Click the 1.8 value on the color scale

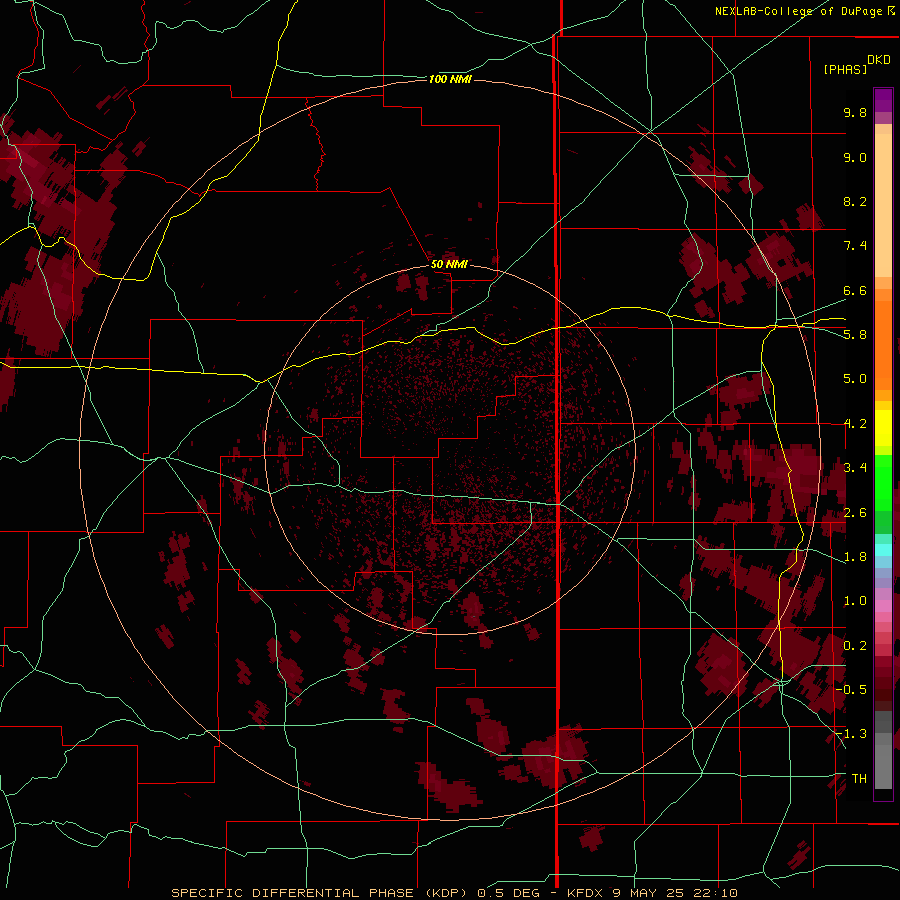[x=855, y=557]
